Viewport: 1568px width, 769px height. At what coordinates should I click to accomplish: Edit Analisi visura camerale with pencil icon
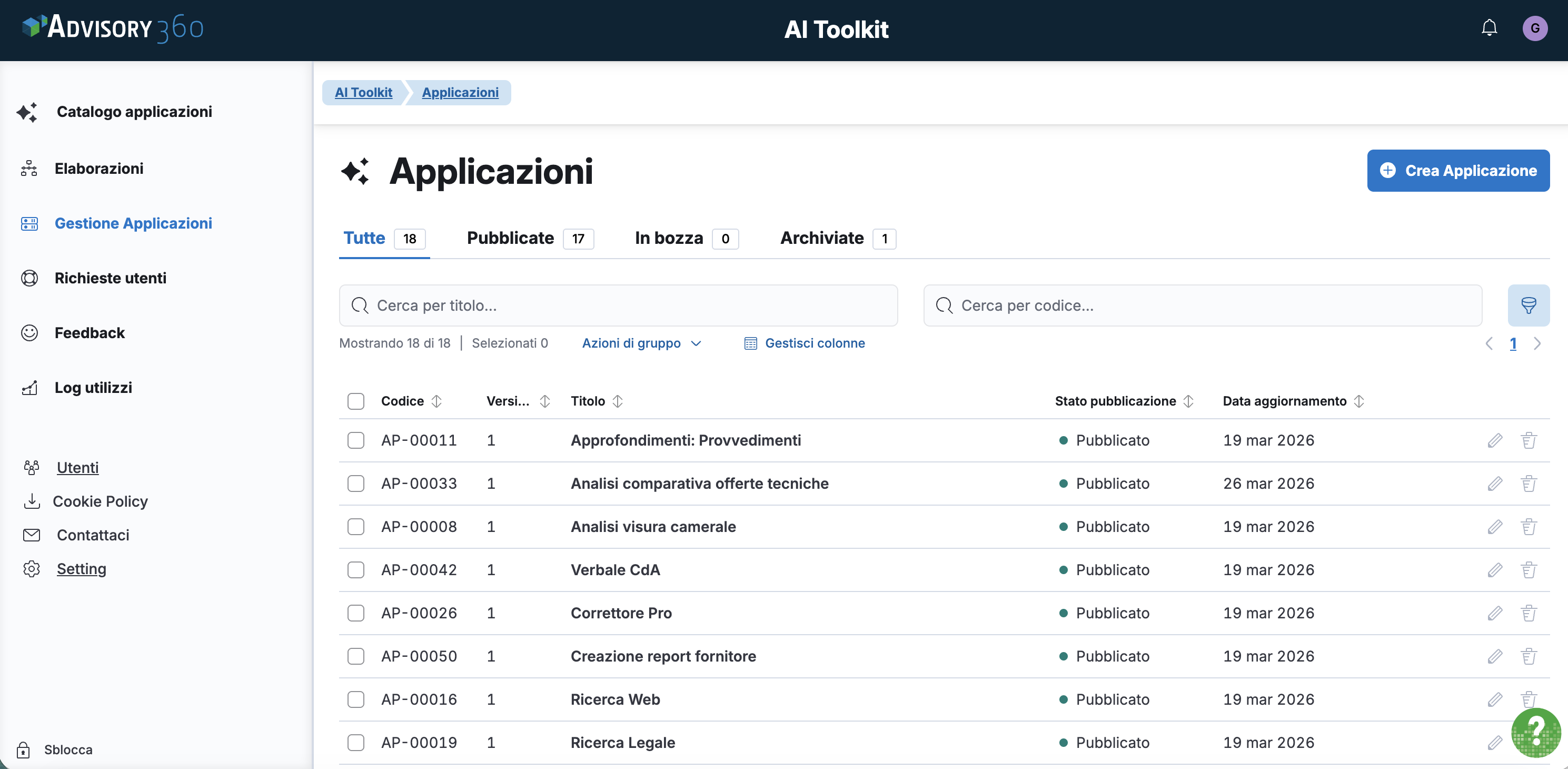[1494, 527]
